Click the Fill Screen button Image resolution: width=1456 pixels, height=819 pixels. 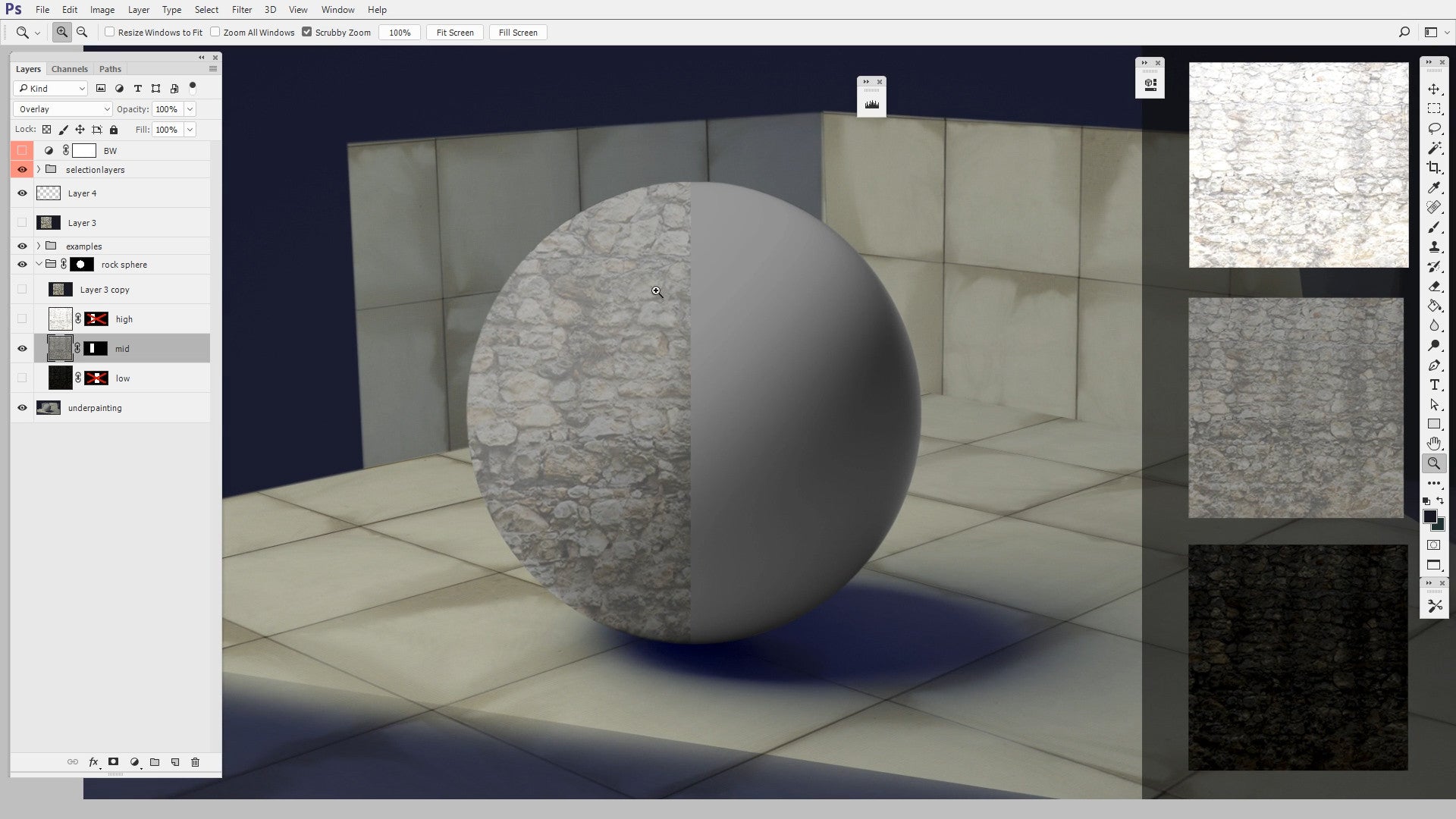tap(517, 32)
